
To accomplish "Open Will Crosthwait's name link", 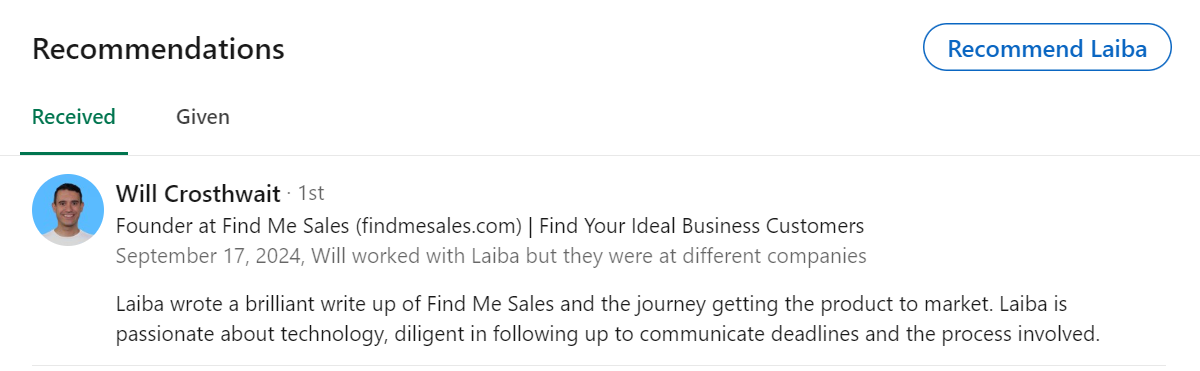I will click(x=198, y=193).
